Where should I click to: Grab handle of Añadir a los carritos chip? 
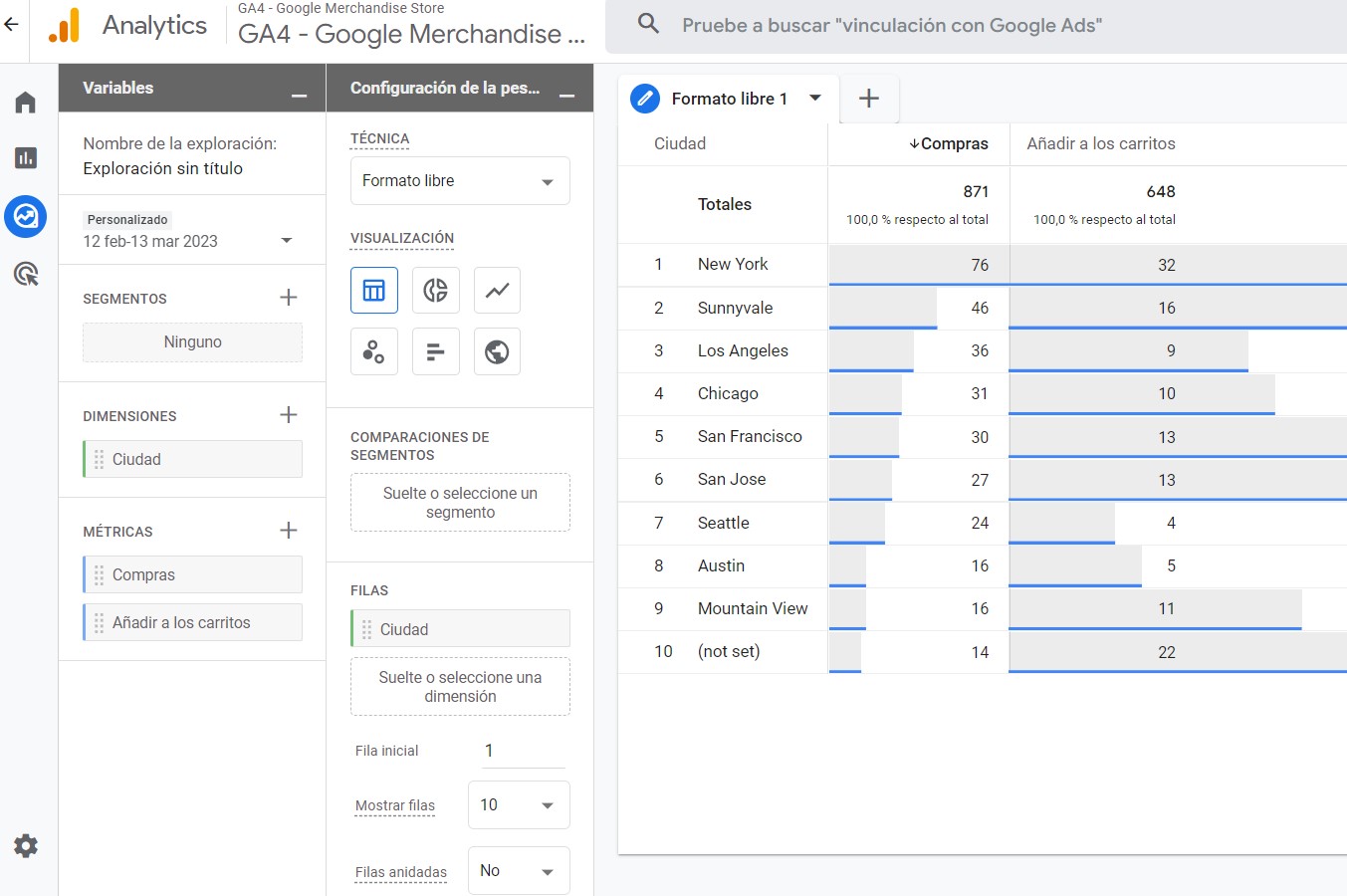[99, 622]
